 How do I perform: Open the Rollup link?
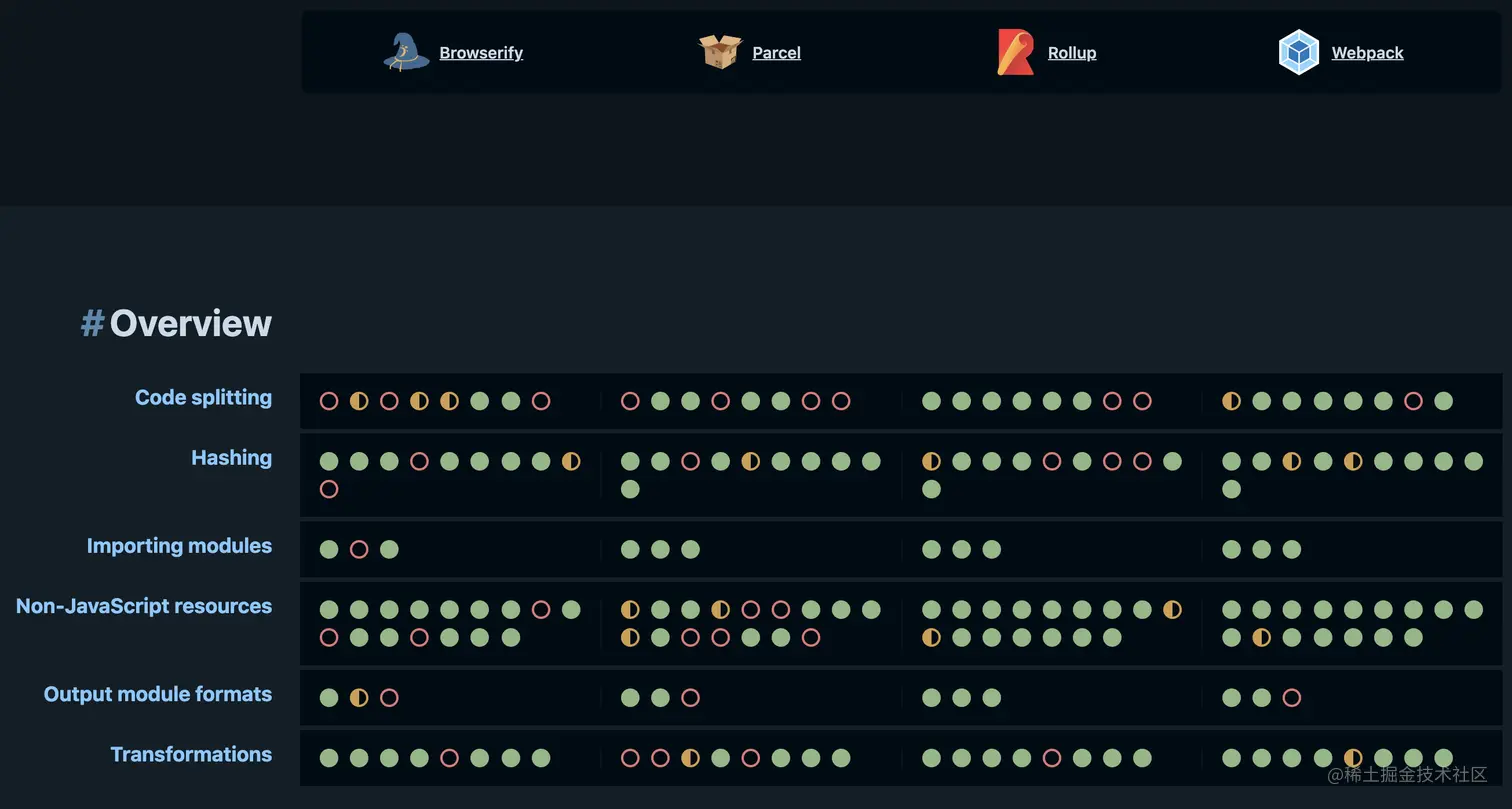(x=1072, y=53)
